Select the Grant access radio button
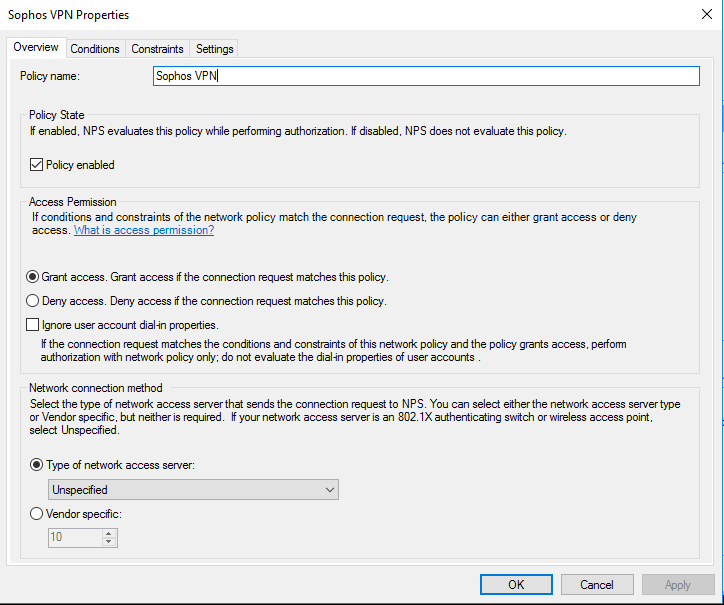 tap(32, 277)
